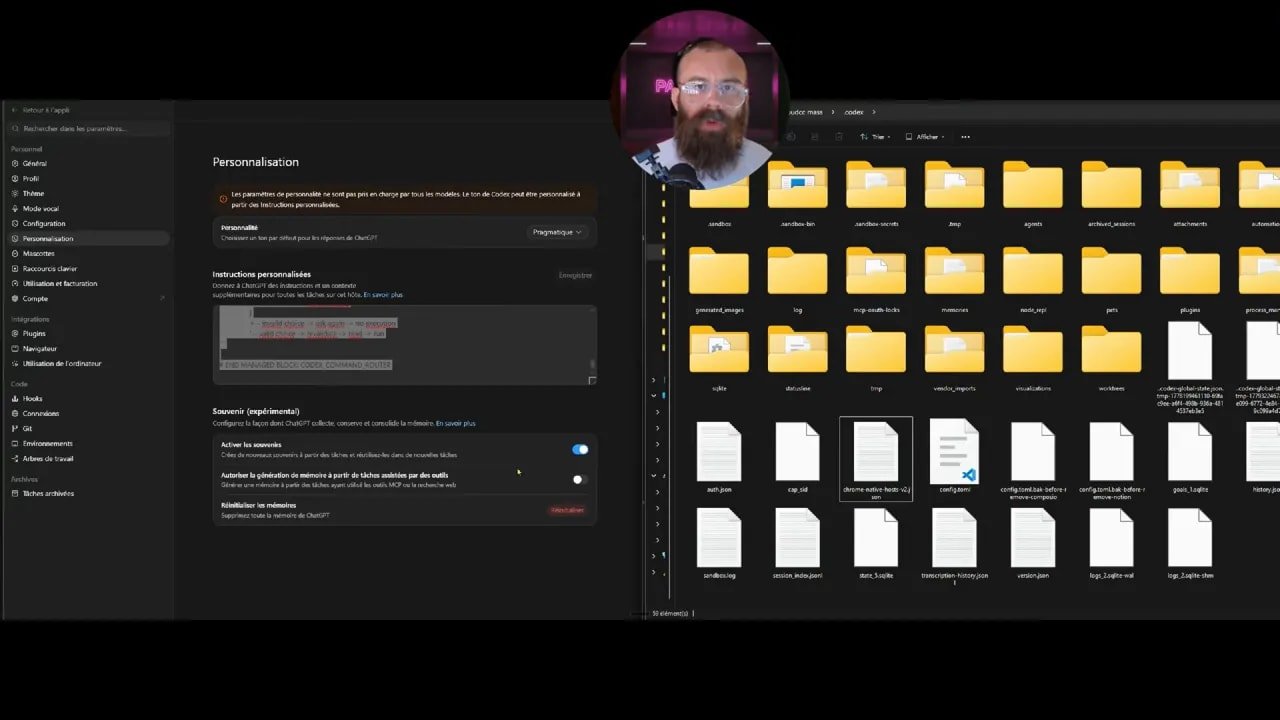This screenshot has height=720, width=1280.
Task: Click the custom instructions scrollbar
Action: pyautogui.click(x=593, y=364)
